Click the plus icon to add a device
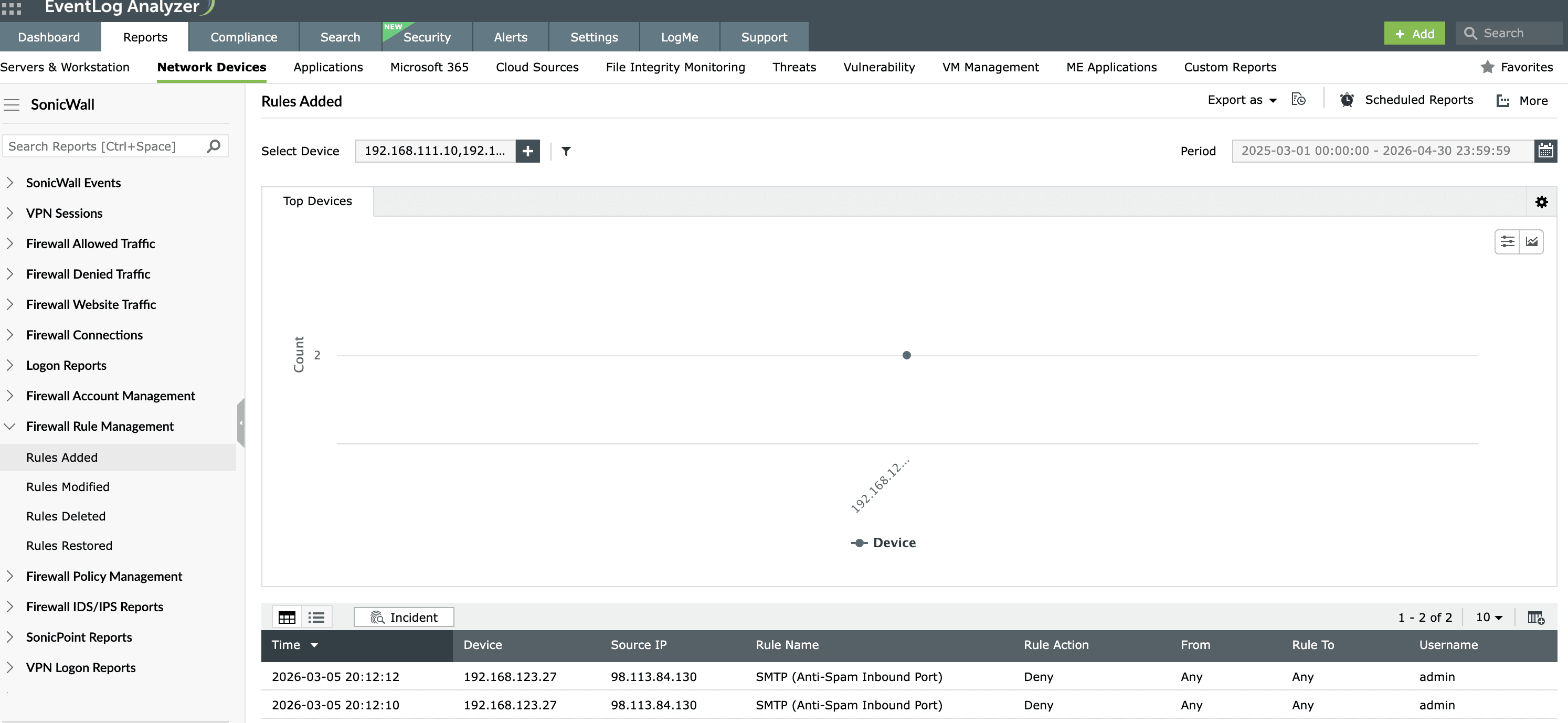 [528, 151]
